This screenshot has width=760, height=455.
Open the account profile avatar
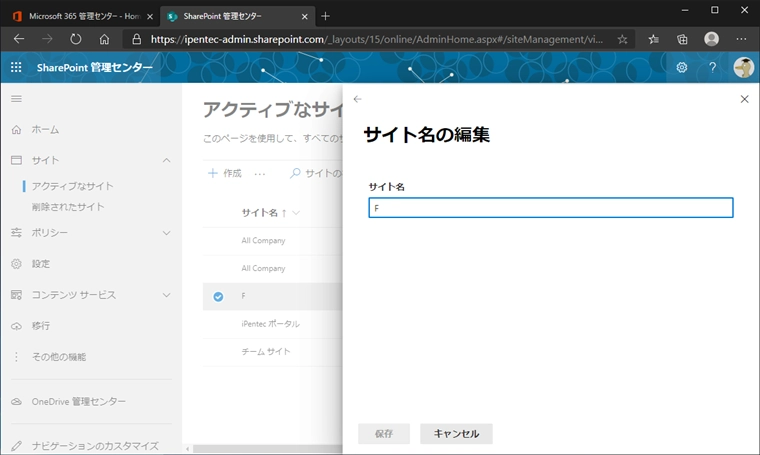(743, 67)
